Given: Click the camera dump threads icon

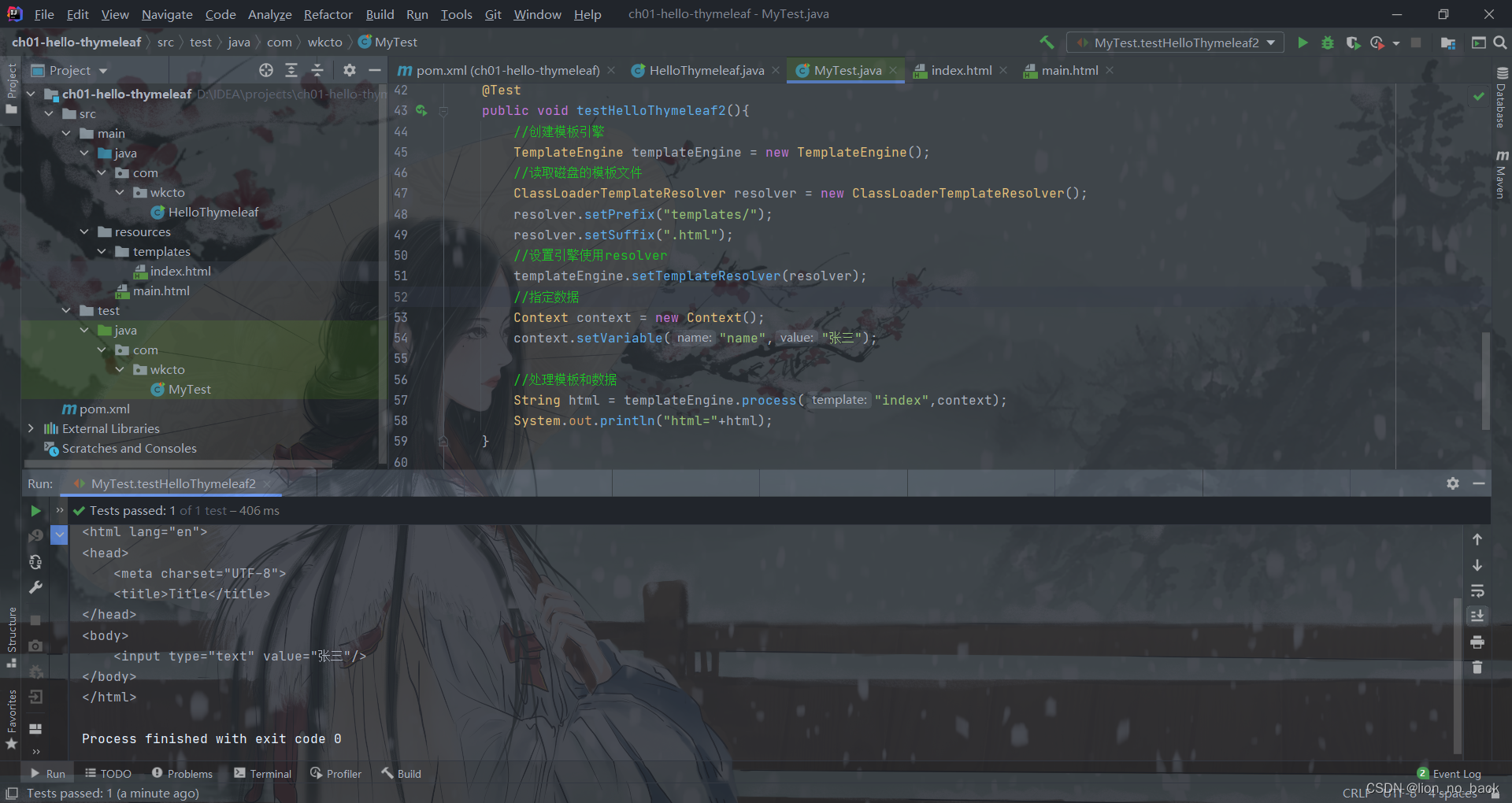Looking at the screenshot, I should coord(35,646).
